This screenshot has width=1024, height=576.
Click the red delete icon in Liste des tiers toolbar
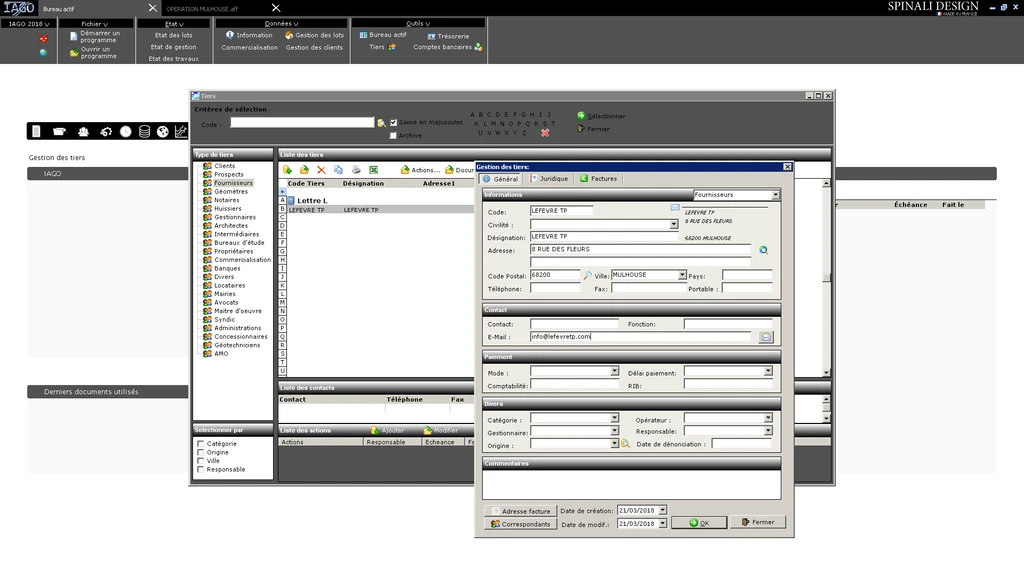(321, 170)
